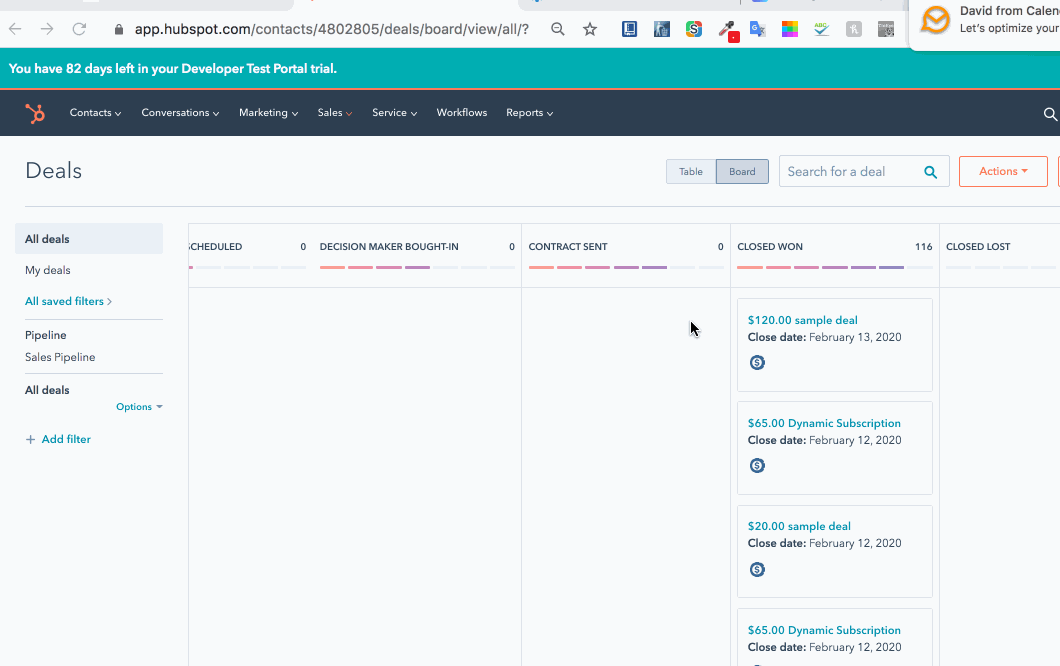This screenshot has width=1060, height=666.
Task: Open the last $65.00 Dynamic Subscription deal
Action: (x=824, y=630)
